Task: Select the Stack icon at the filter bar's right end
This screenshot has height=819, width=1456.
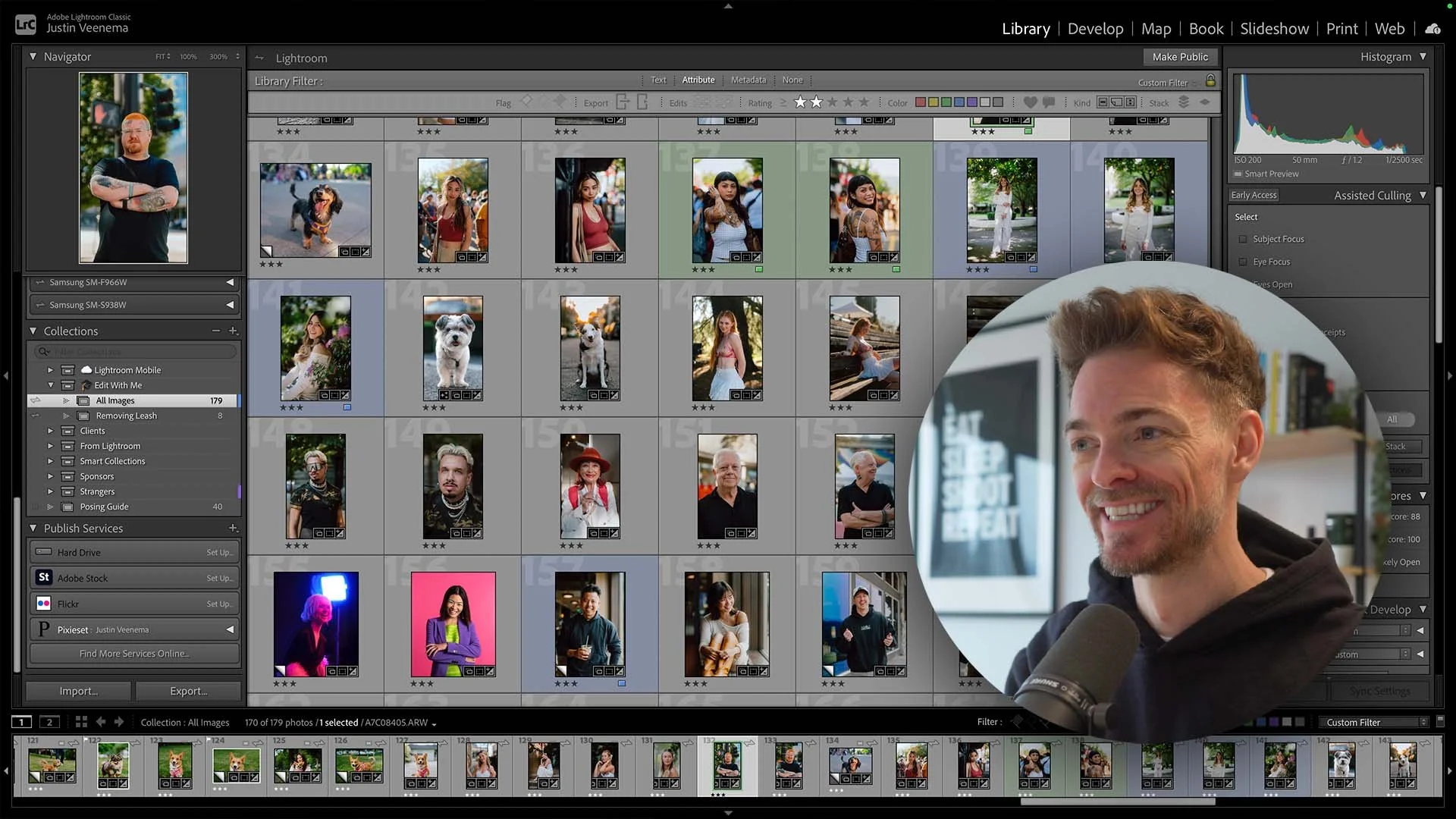Action: pos(1184,102)
